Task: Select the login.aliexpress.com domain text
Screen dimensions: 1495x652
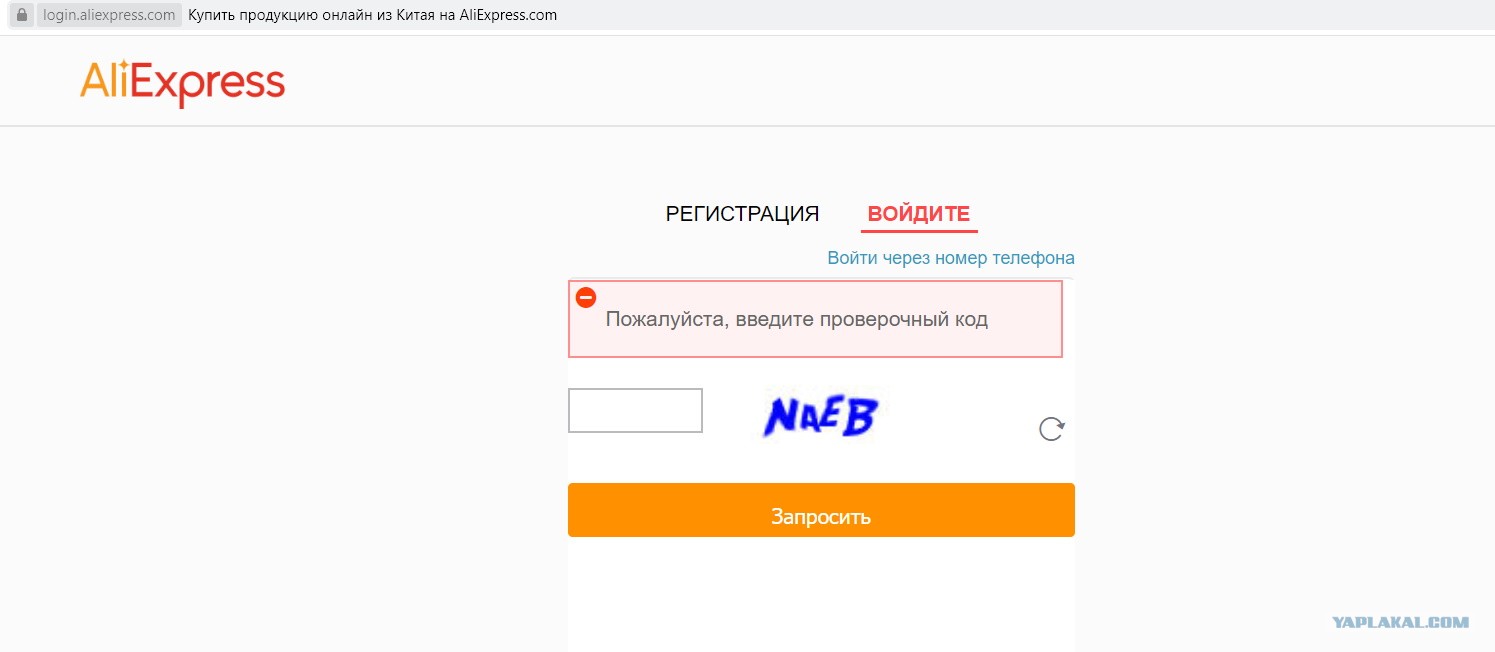Action: point(109,16)
